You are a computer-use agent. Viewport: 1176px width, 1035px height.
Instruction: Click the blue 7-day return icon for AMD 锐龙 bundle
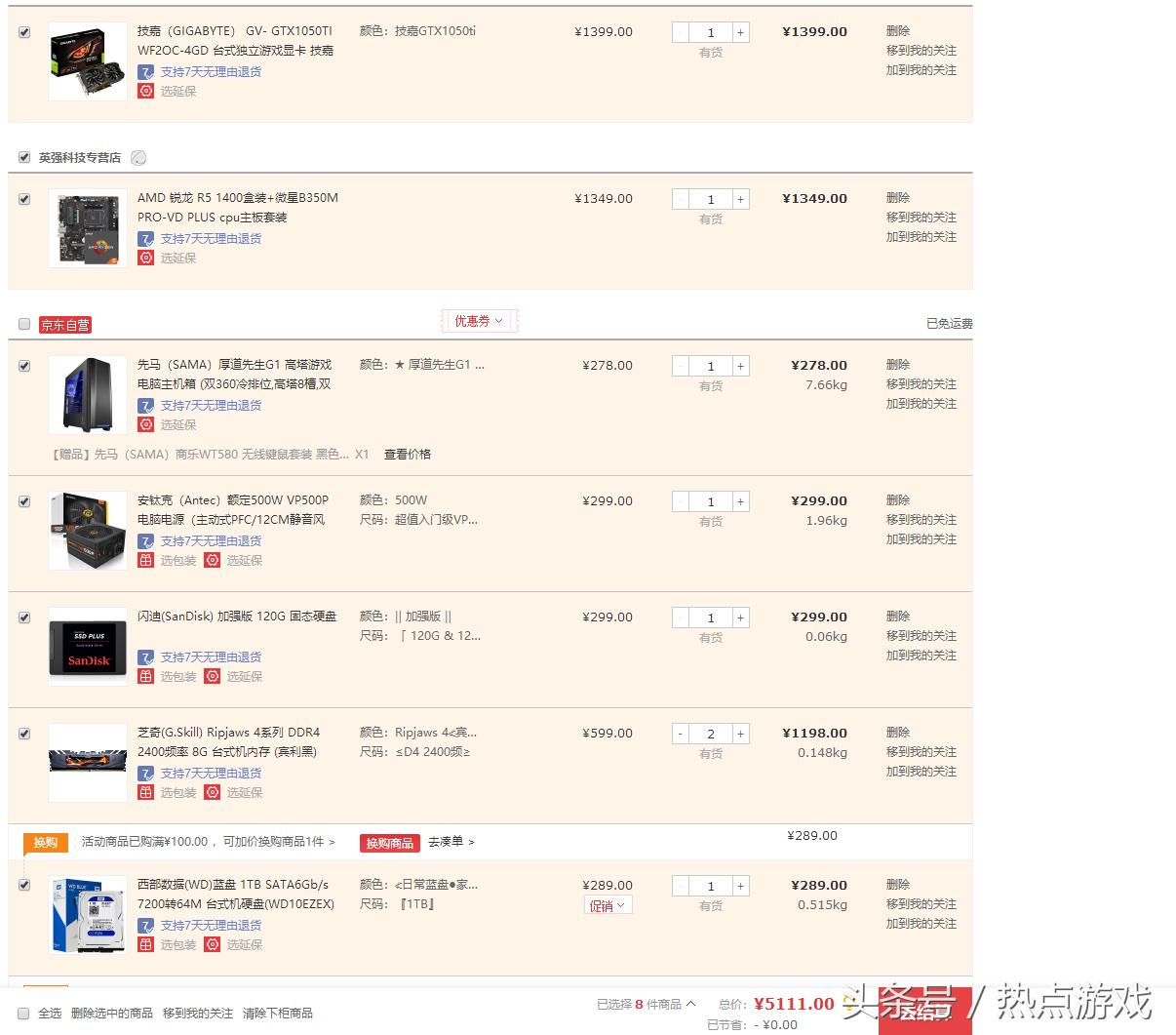pos(146,239)
